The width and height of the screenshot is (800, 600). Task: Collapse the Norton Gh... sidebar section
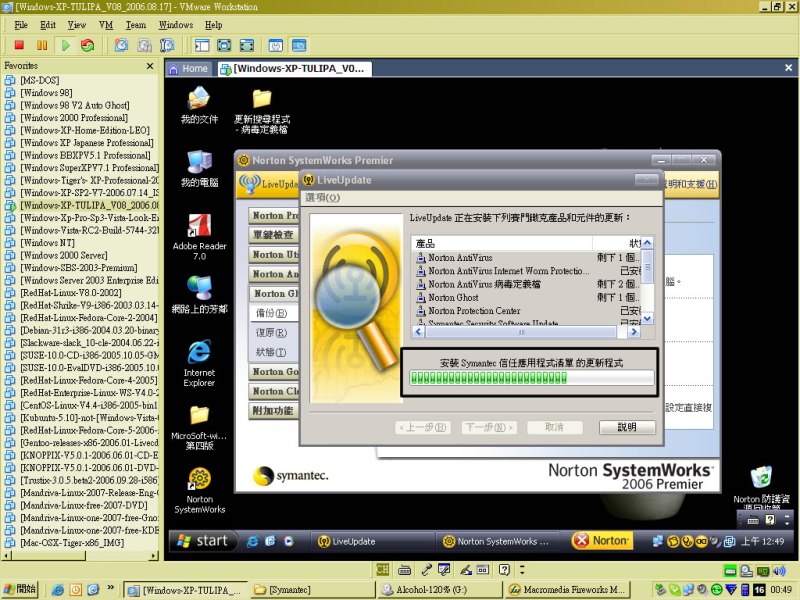pyautogui.click(x=274, y=293)
